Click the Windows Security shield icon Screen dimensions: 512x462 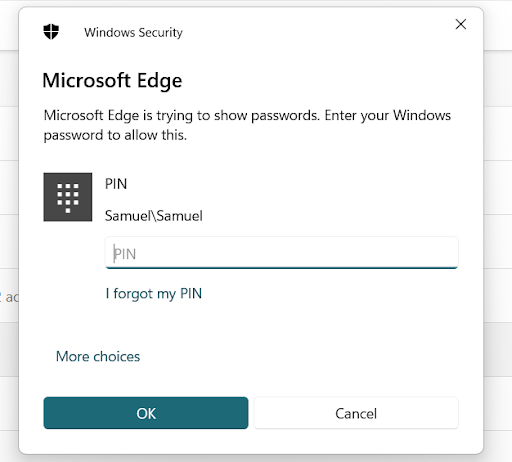click(51, 32)
